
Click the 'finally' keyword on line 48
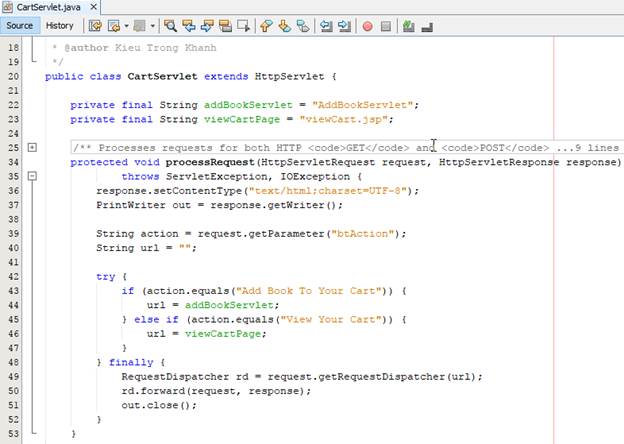tap(131, 363)
